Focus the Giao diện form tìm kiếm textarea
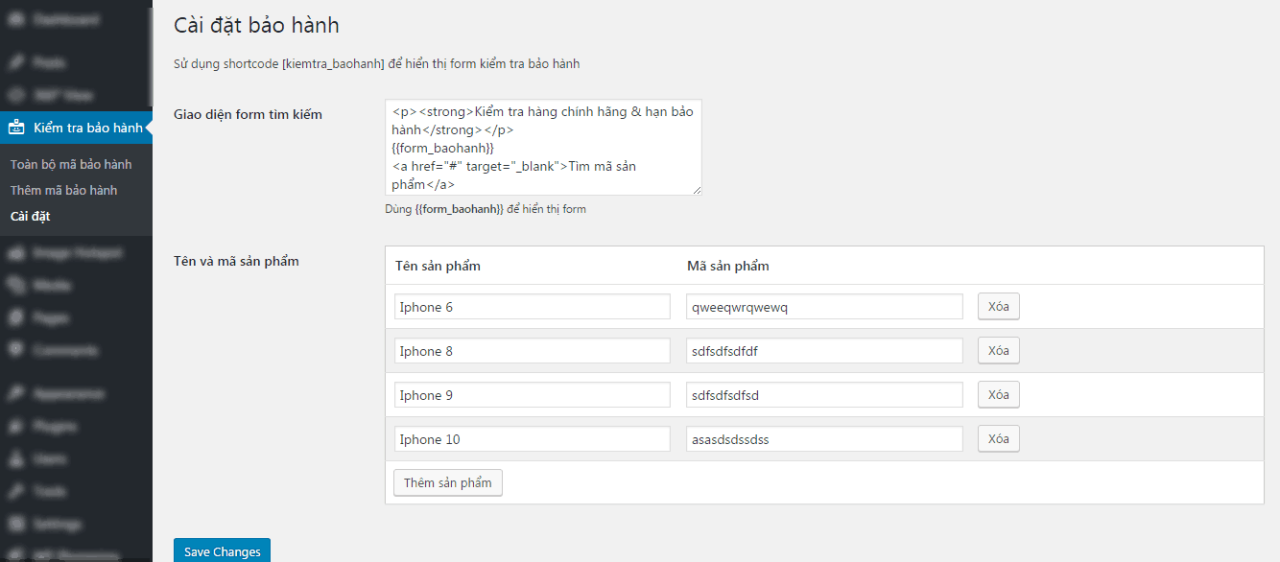The height and width of the screenshot is (562, 1280). point(542,147)
